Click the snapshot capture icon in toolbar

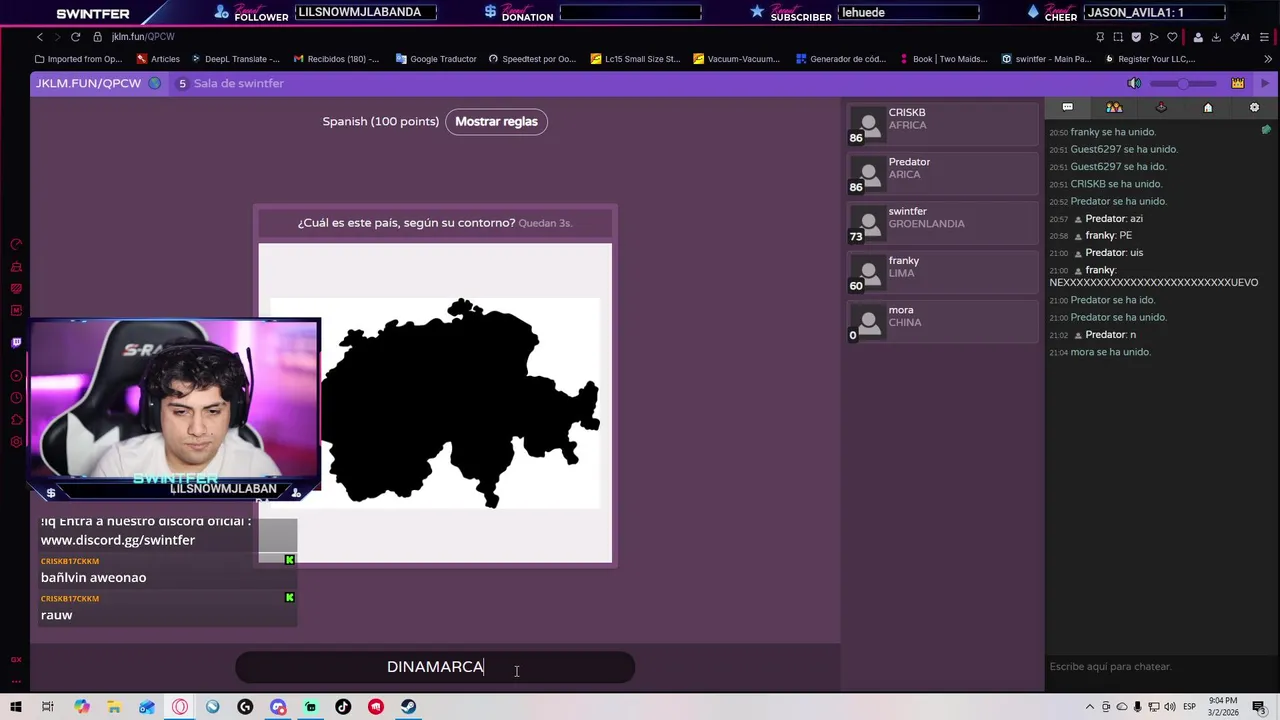point(1118,37)
